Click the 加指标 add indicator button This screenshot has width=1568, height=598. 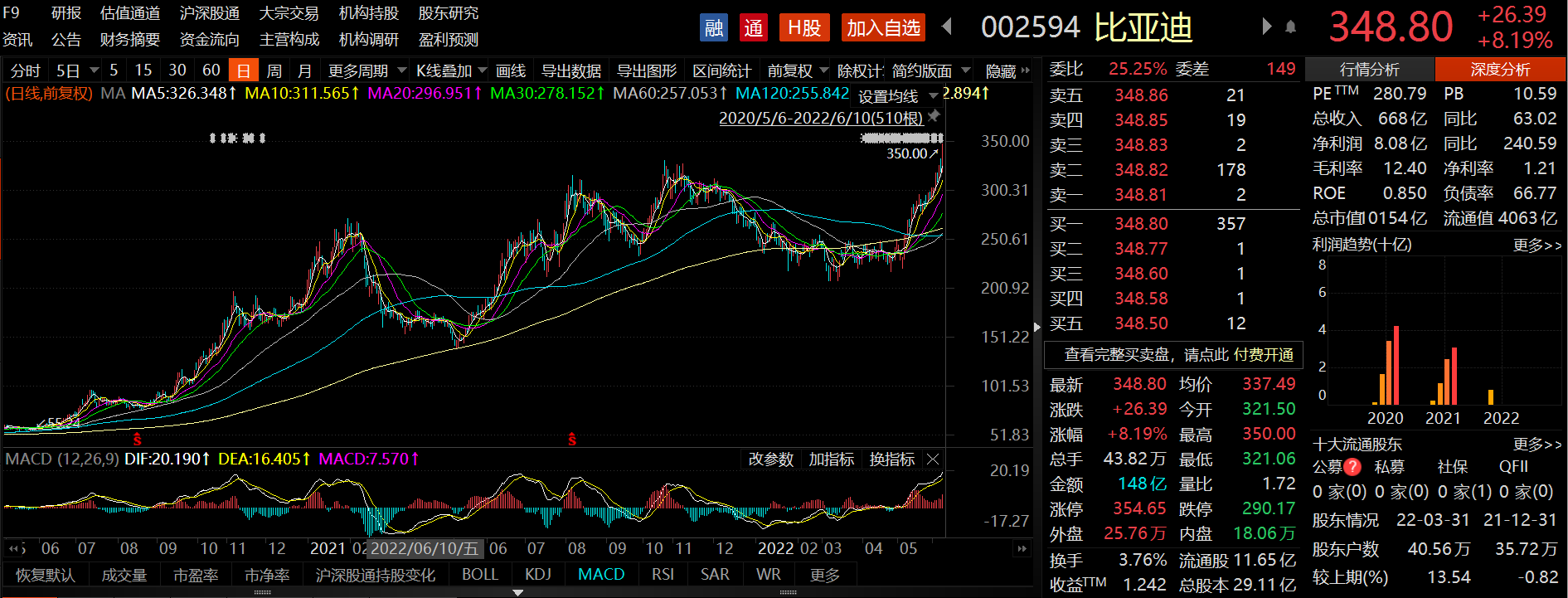click(832, 459)
